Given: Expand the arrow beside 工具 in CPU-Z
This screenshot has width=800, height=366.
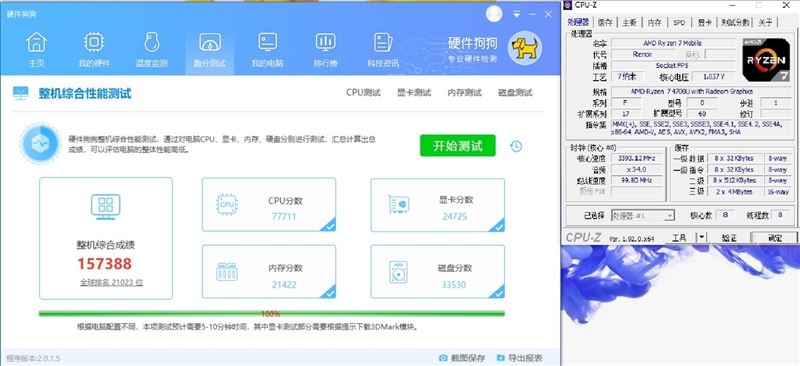Looking at the screenshot, I should pos(702,237).
